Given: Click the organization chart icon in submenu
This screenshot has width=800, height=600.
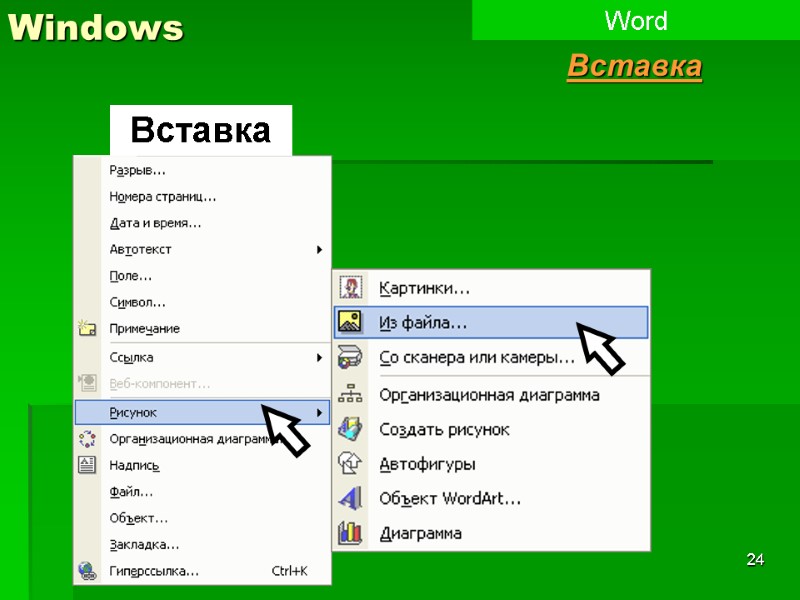Looking at the screenshot, I should tap(350, 394).
